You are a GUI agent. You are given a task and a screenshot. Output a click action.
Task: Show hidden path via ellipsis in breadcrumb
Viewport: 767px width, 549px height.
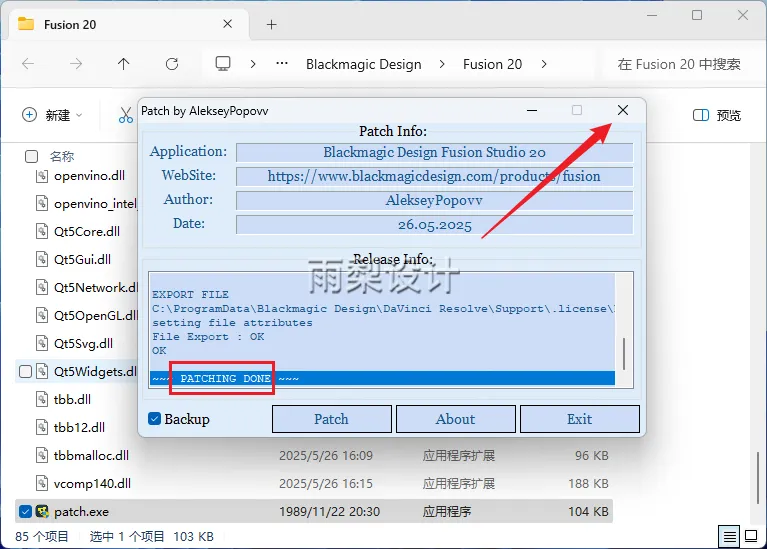282,64
